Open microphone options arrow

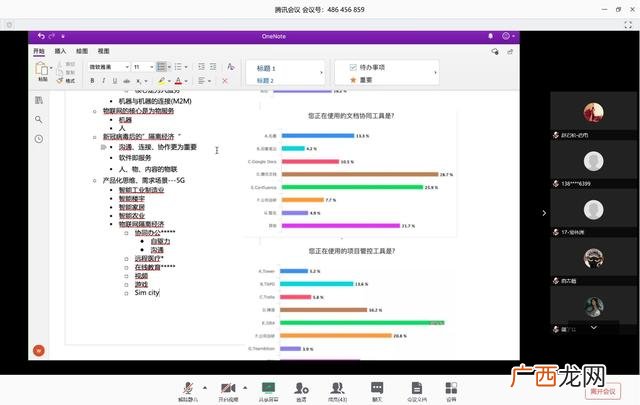pos(205,387)
